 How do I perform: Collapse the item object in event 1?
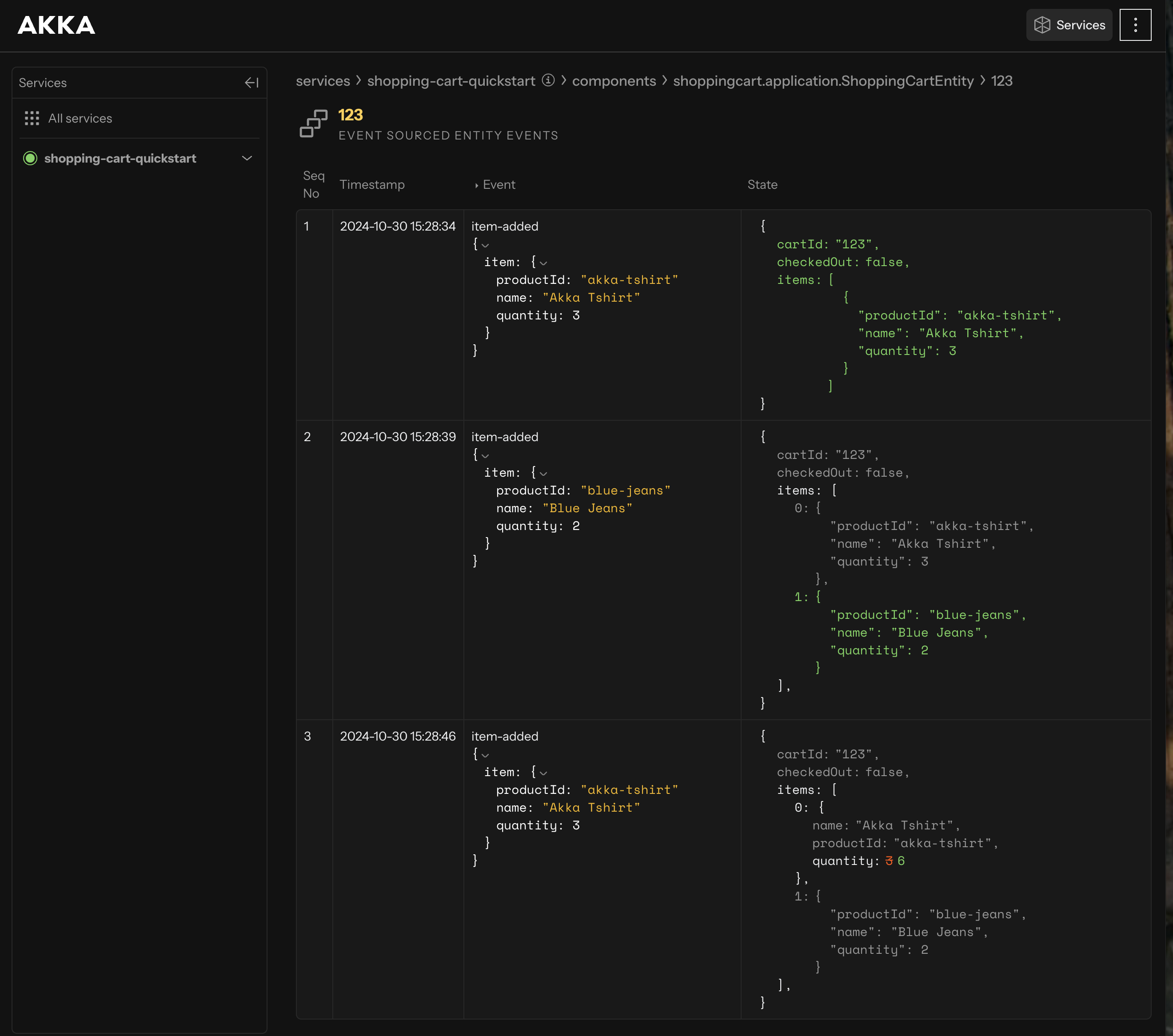tap(543, 263)
